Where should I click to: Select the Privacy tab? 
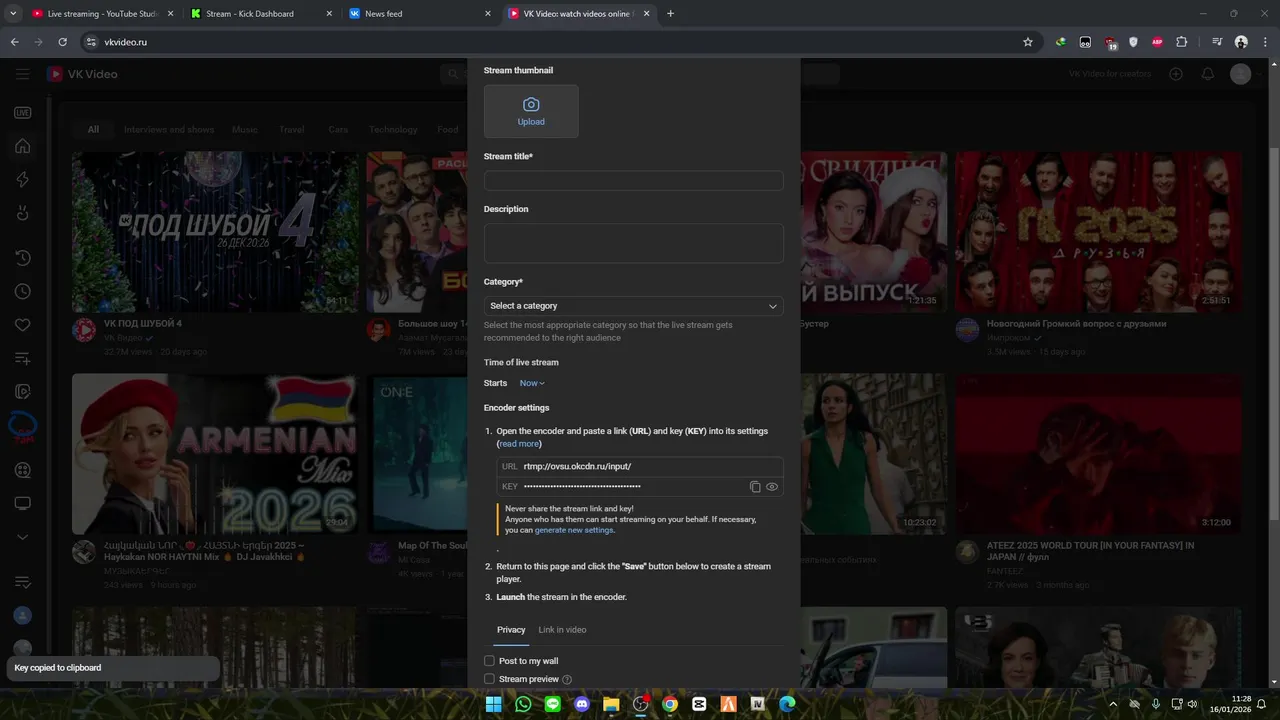pos(511,630)
